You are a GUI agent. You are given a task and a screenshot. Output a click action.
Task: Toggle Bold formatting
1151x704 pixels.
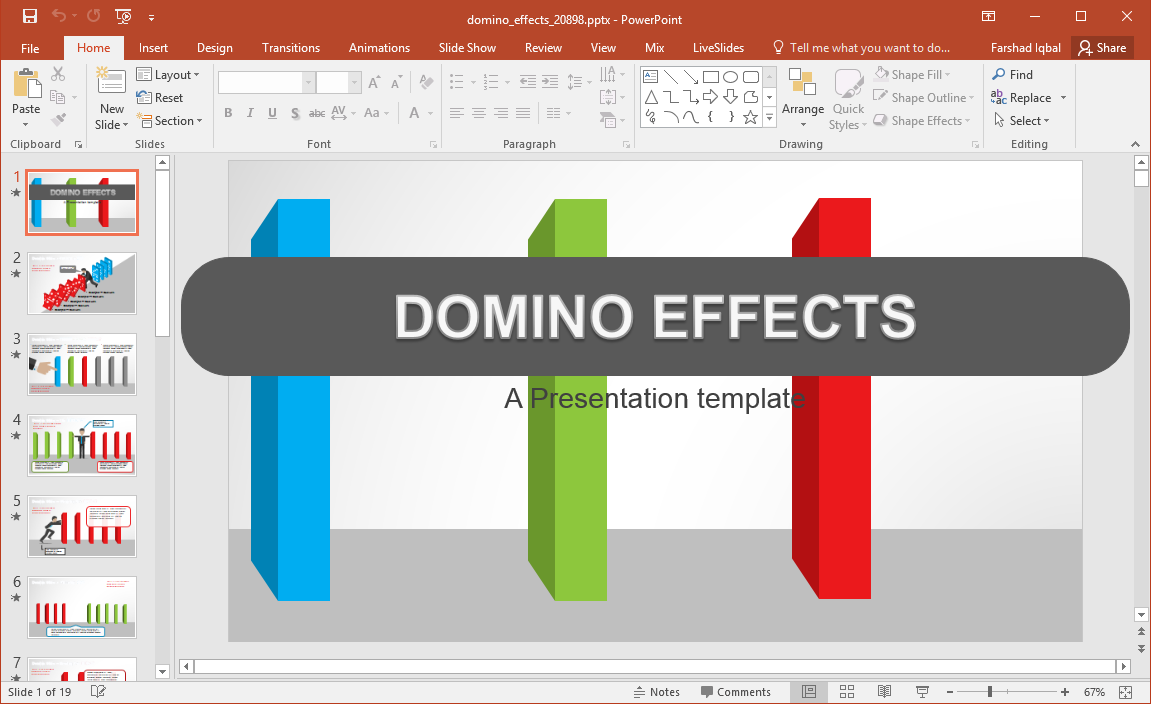pyautogui.click(x=228, y=114)
